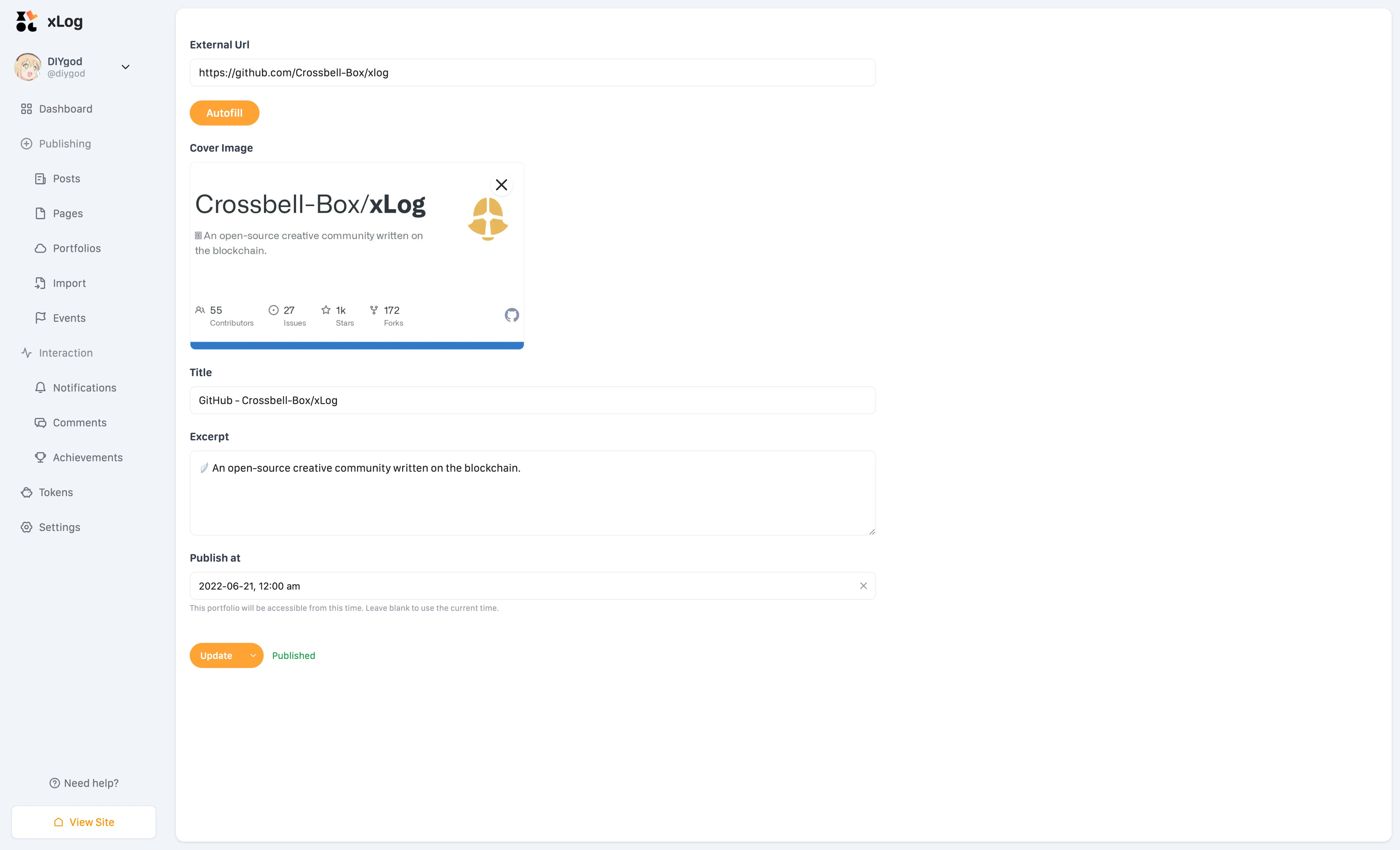
Task: Click the Achievements trophy icon
Action: 40,458
